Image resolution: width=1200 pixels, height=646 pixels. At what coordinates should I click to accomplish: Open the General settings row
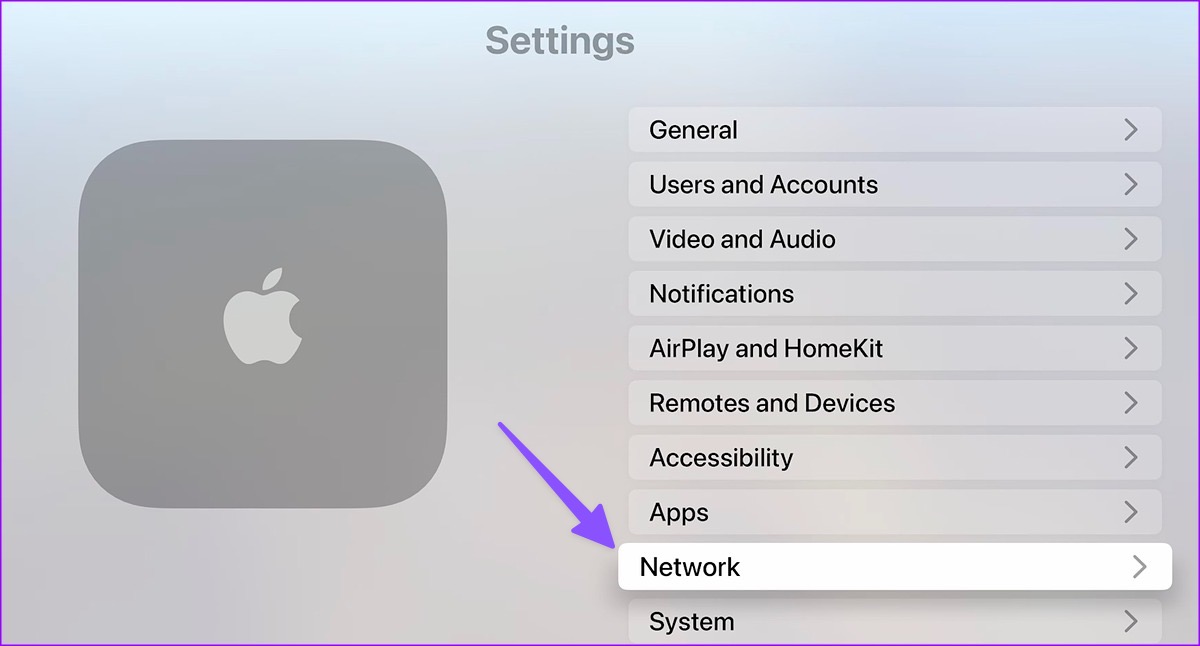pyautogui.click(x=895, y=130)
